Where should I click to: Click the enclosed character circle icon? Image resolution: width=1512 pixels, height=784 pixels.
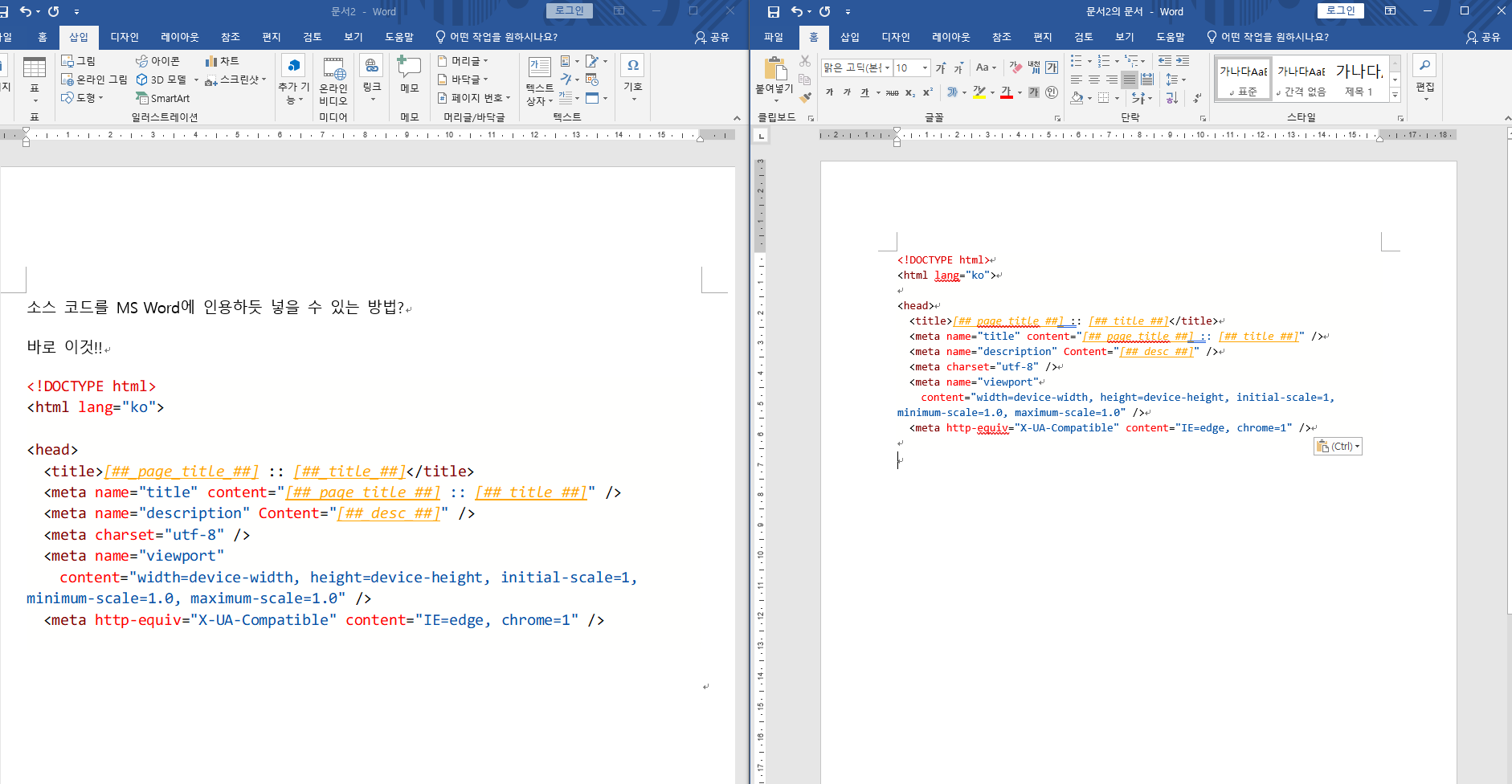coord(1052,92)
